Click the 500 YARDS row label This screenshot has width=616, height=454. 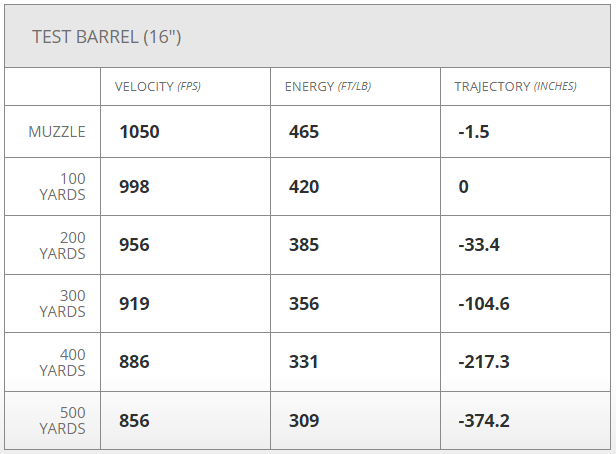(x=62, y=420)
